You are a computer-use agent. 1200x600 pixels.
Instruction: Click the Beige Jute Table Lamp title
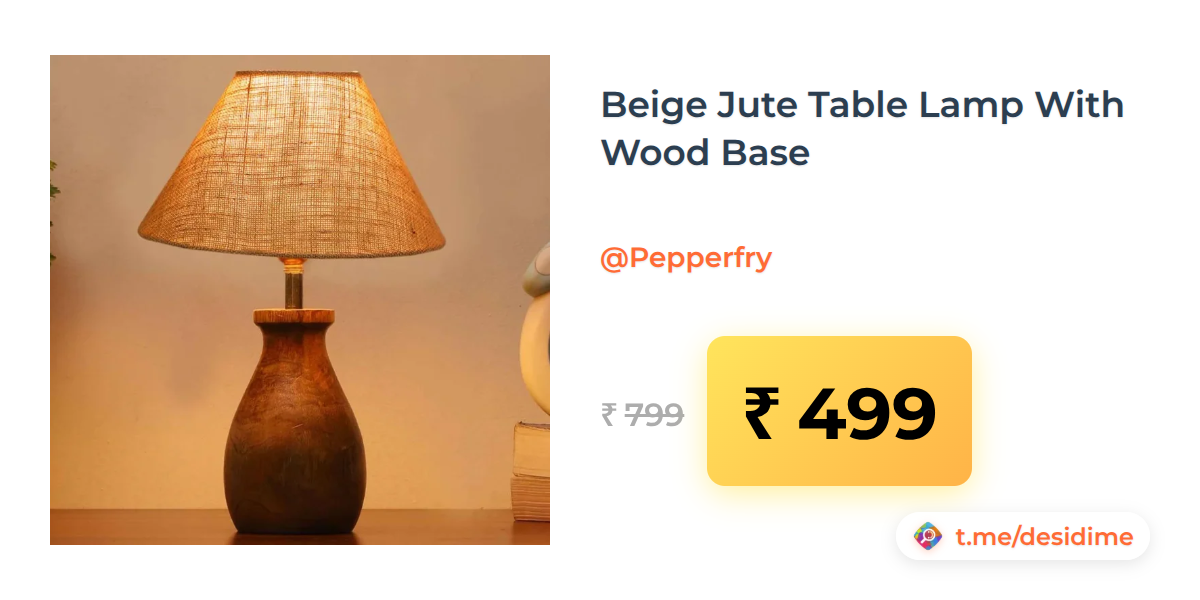click(x=862, y=128)
